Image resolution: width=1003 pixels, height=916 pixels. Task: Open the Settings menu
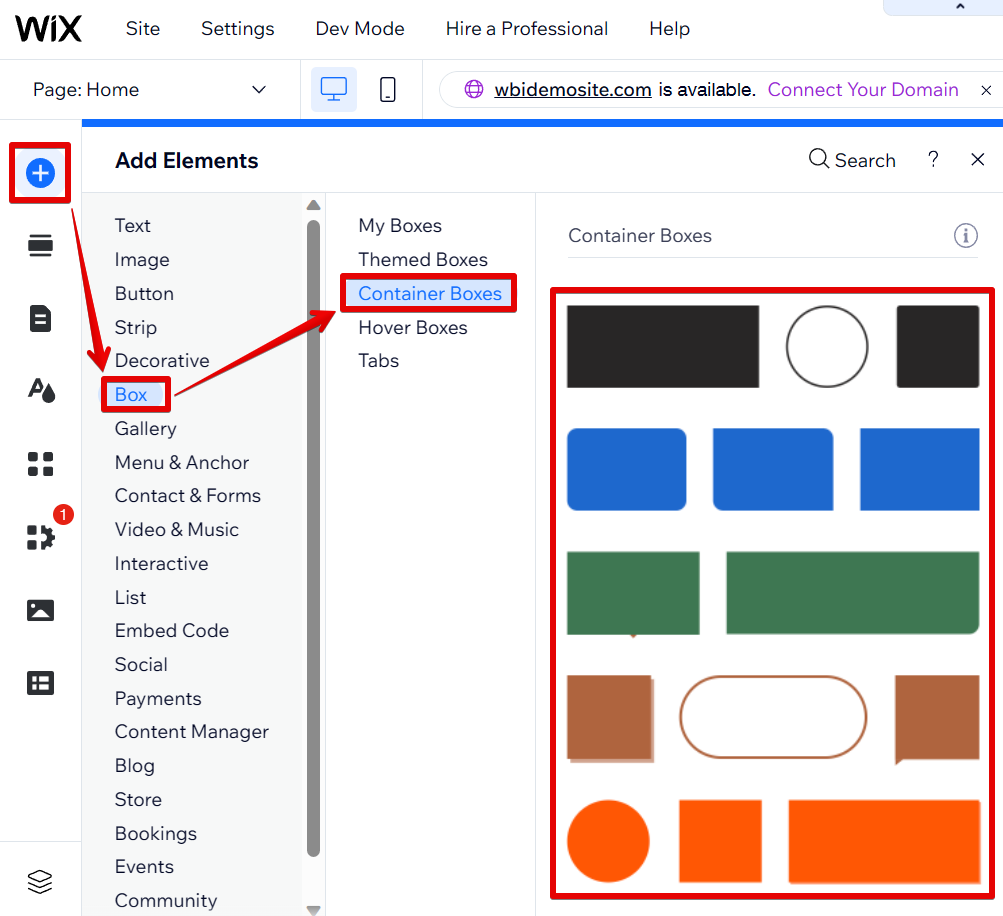tap(237, 29)
